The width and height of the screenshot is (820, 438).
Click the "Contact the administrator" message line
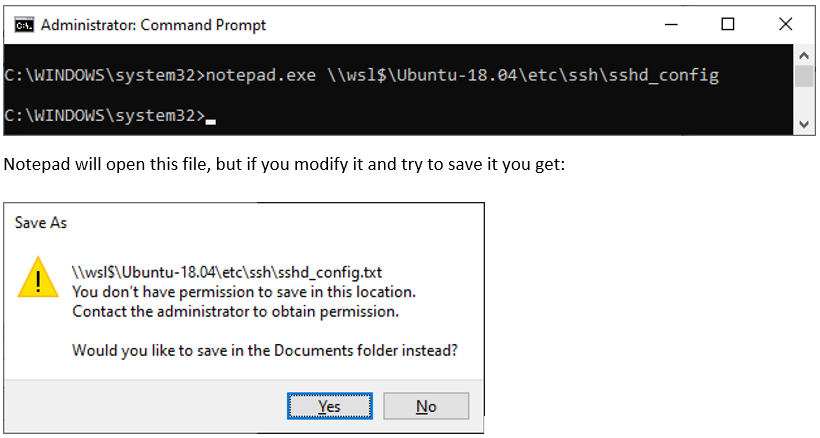tap(235, 312)
